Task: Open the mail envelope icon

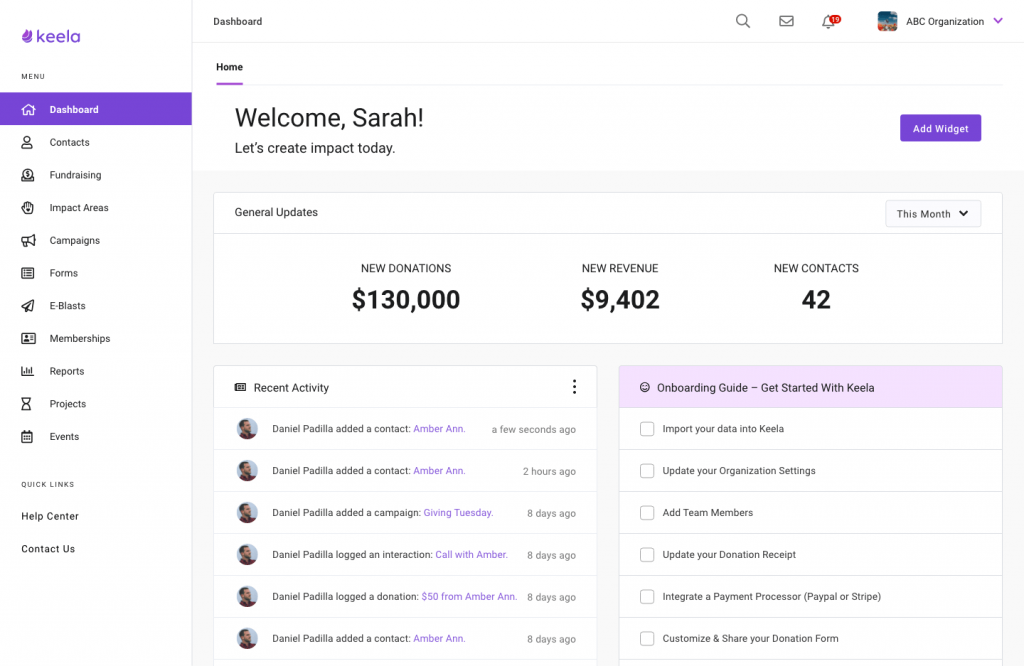Action: click(786, 20)
